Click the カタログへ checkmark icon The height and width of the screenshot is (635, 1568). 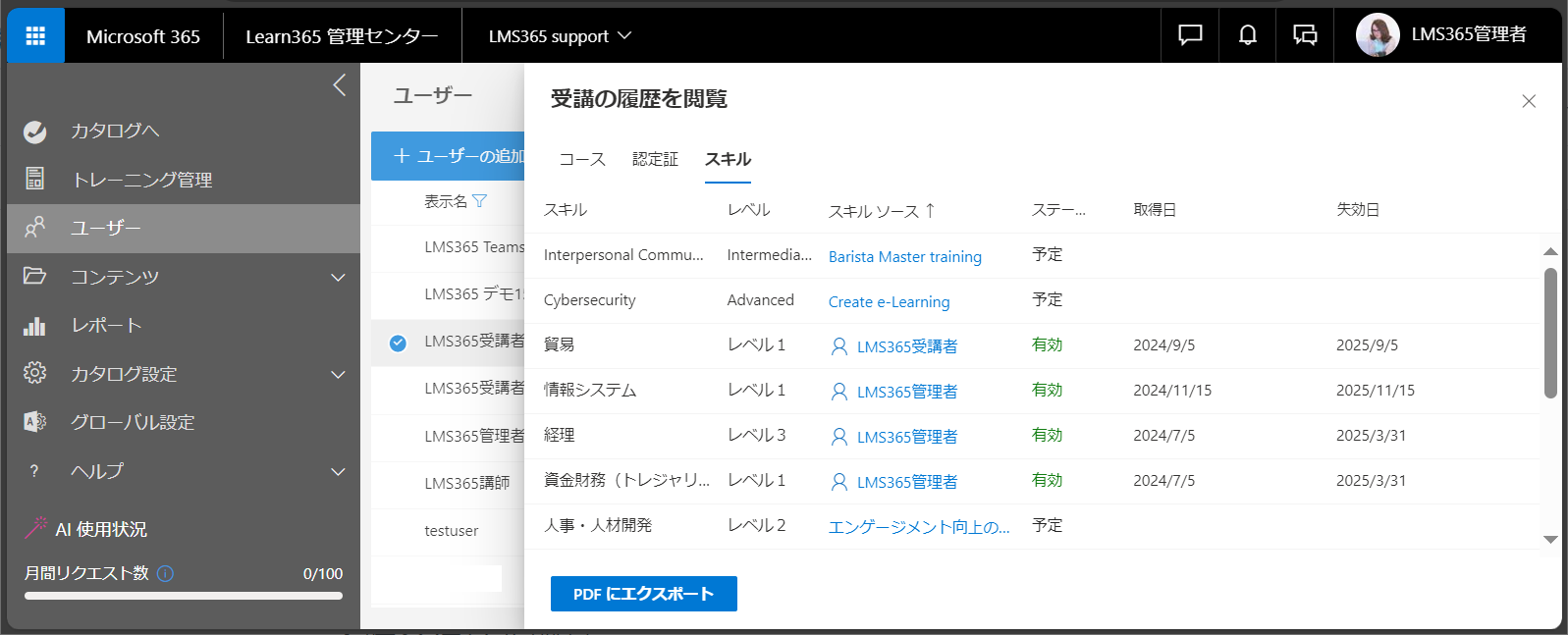click(x=35, y=131)
